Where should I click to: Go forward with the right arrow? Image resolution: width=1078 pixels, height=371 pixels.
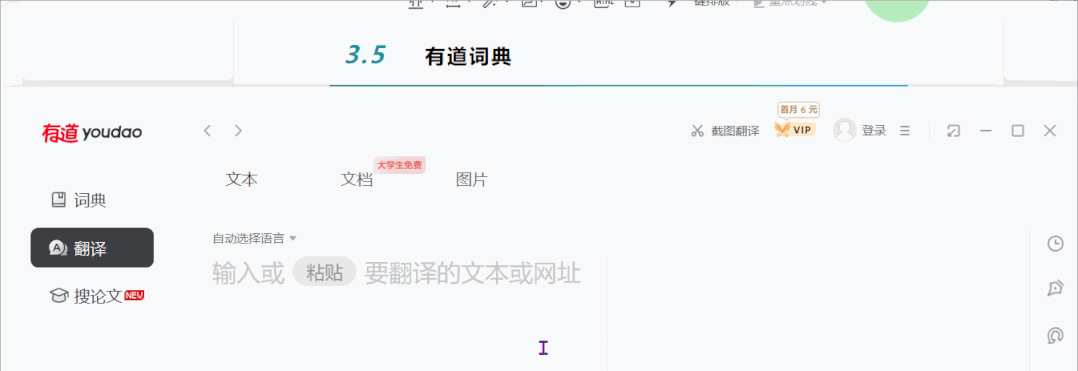pyautogui.click(x=238, y=131)
